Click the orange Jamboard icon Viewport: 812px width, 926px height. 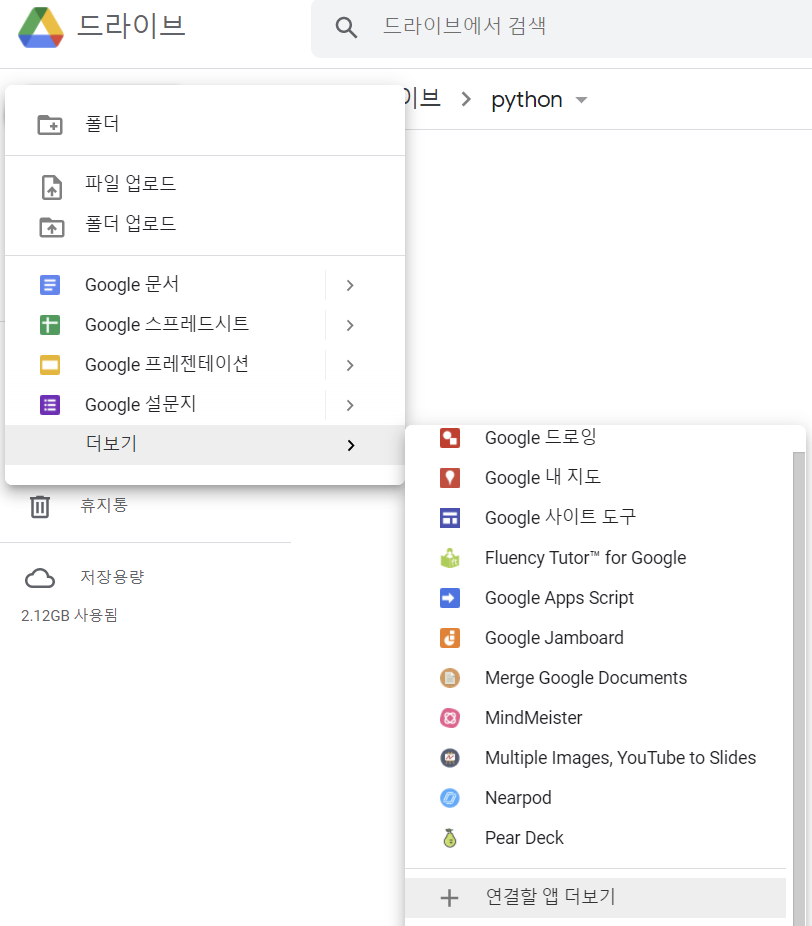pos(450,638)
